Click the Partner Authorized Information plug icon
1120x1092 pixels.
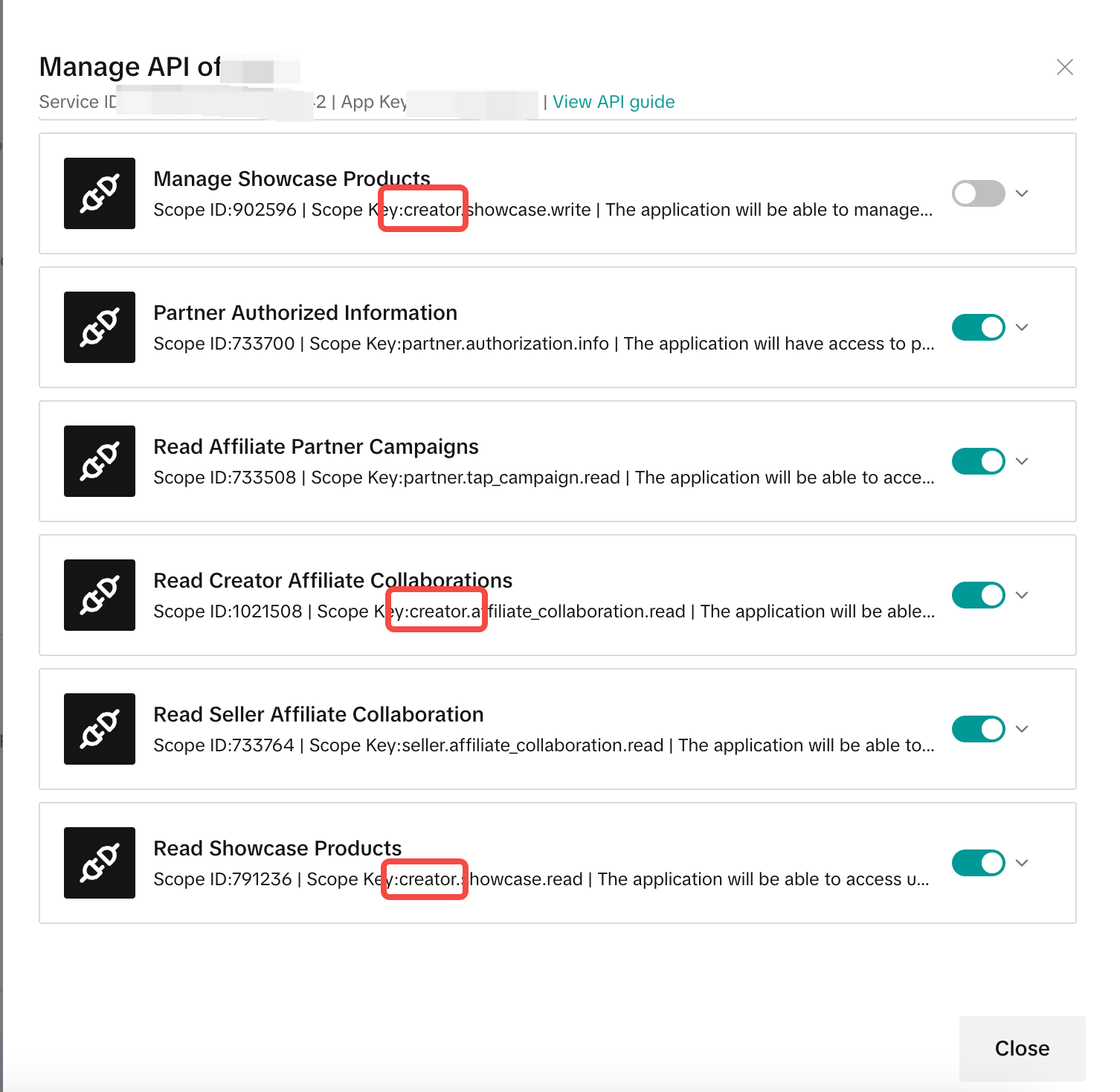100,327
